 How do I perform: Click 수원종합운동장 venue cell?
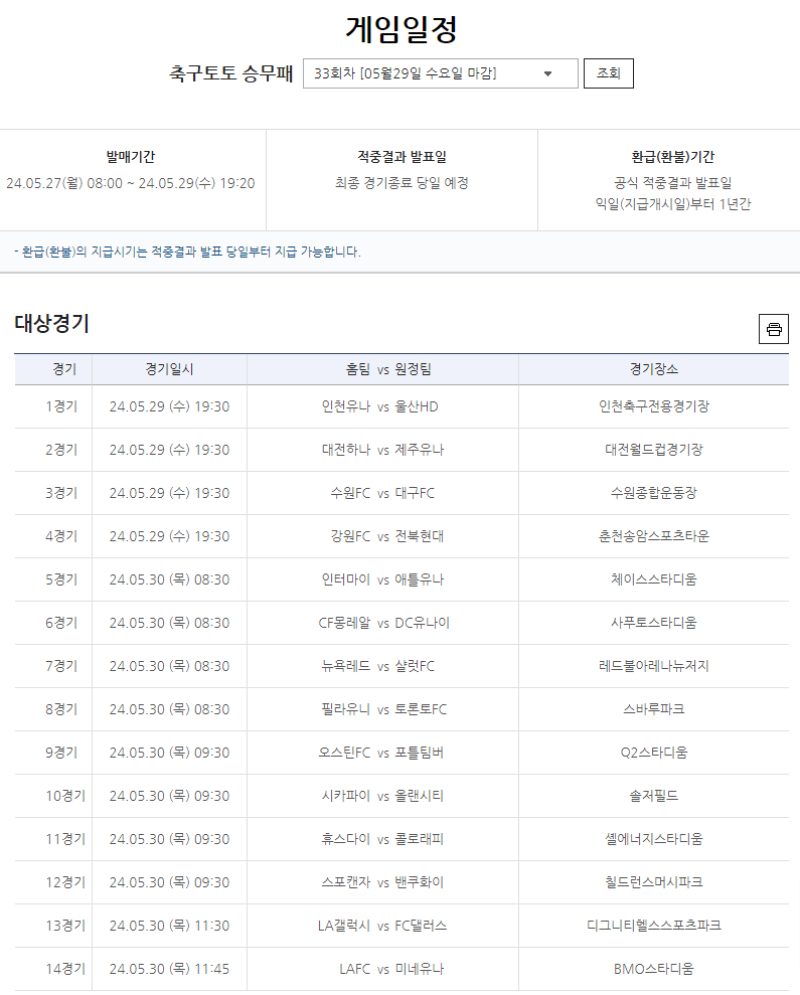[x=654, y=493]
